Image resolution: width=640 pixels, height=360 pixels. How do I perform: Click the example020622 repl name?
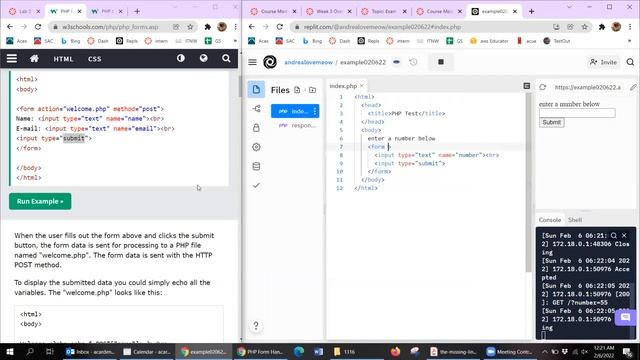[363, 62]
